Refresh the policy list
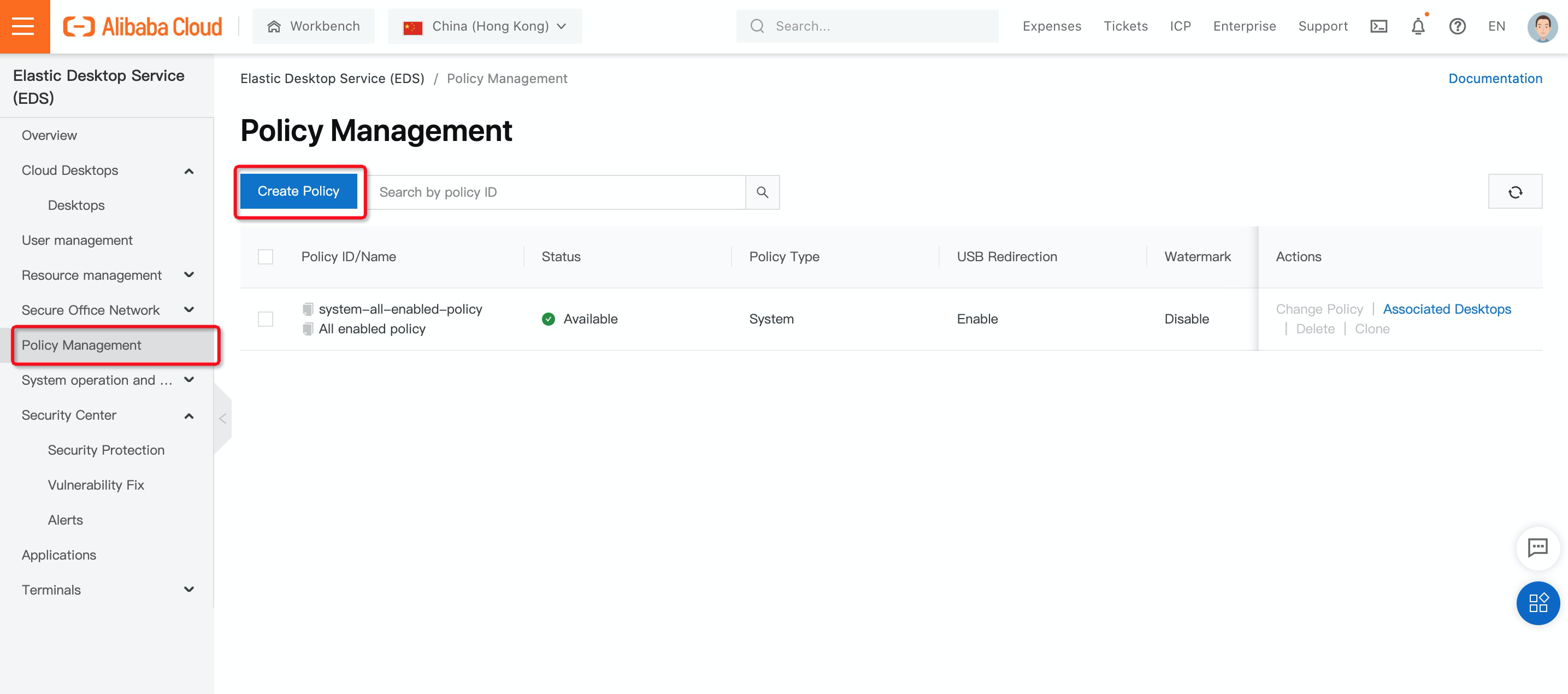 tap(1514, 192)
